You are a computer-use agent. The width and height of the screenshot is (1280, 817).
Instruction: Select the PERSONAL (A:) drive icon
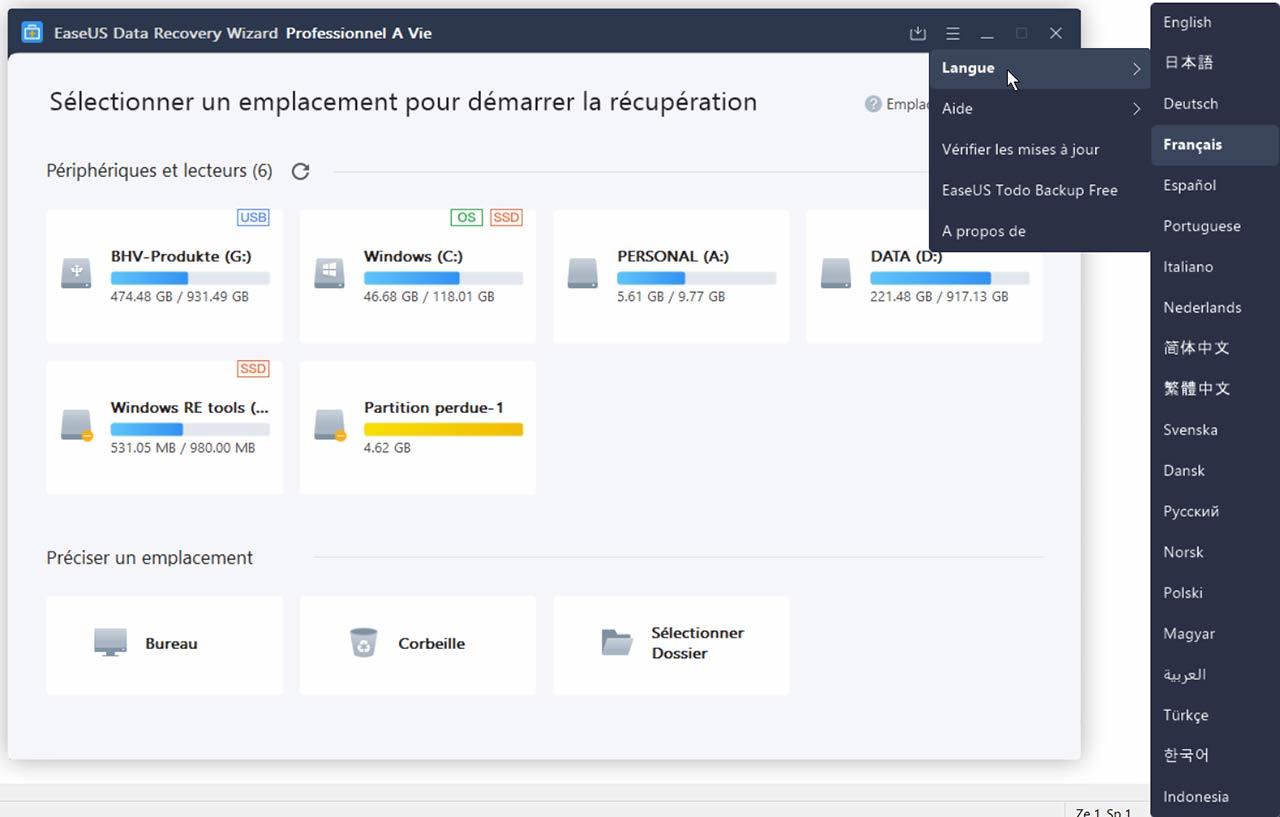click(x=583, y=273)
